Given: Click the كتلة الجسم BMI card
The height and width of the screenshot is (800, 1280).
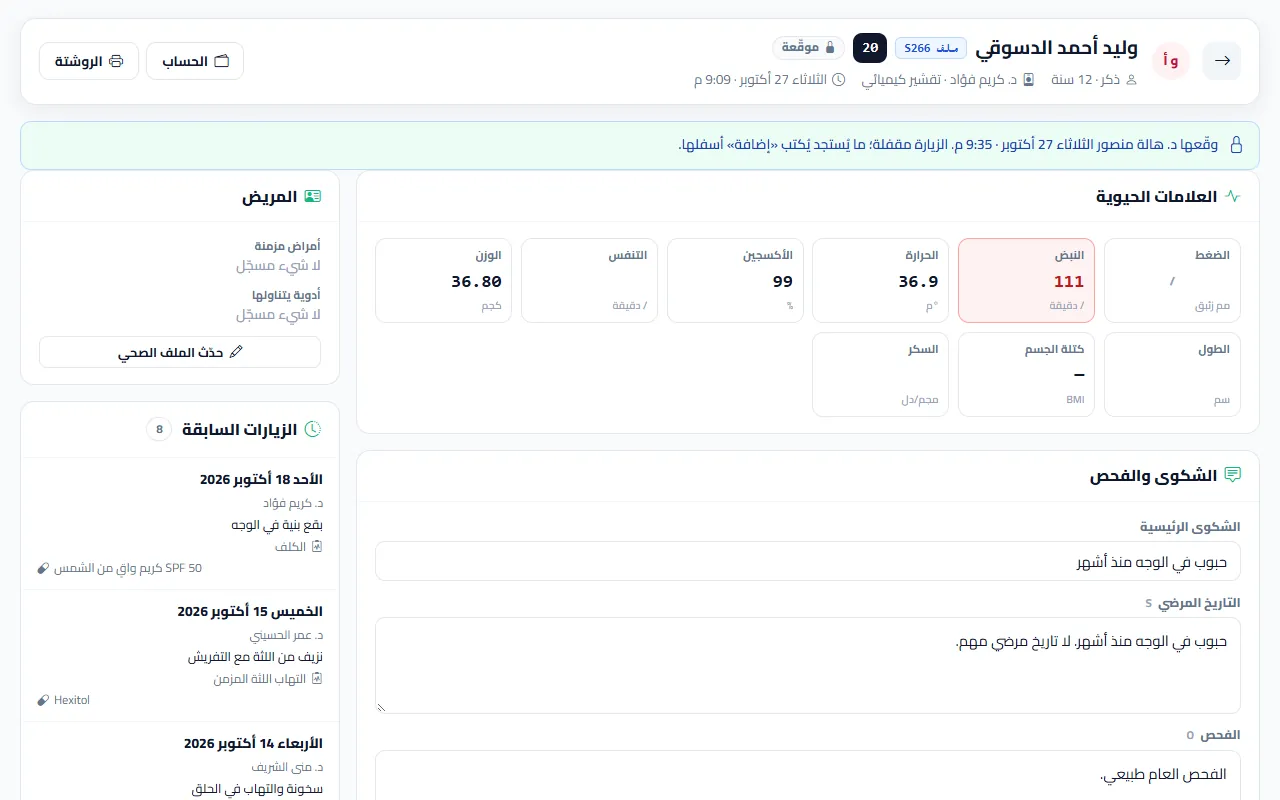Looking at the screenshot, I should [1026, 374].
